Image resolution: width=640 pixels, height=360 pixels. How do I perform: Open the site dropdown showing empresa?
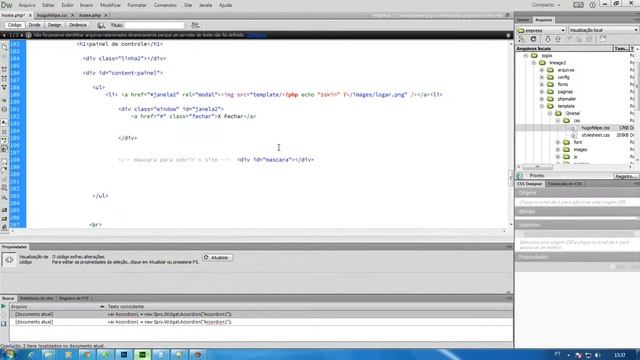click(x=541, y=30)
